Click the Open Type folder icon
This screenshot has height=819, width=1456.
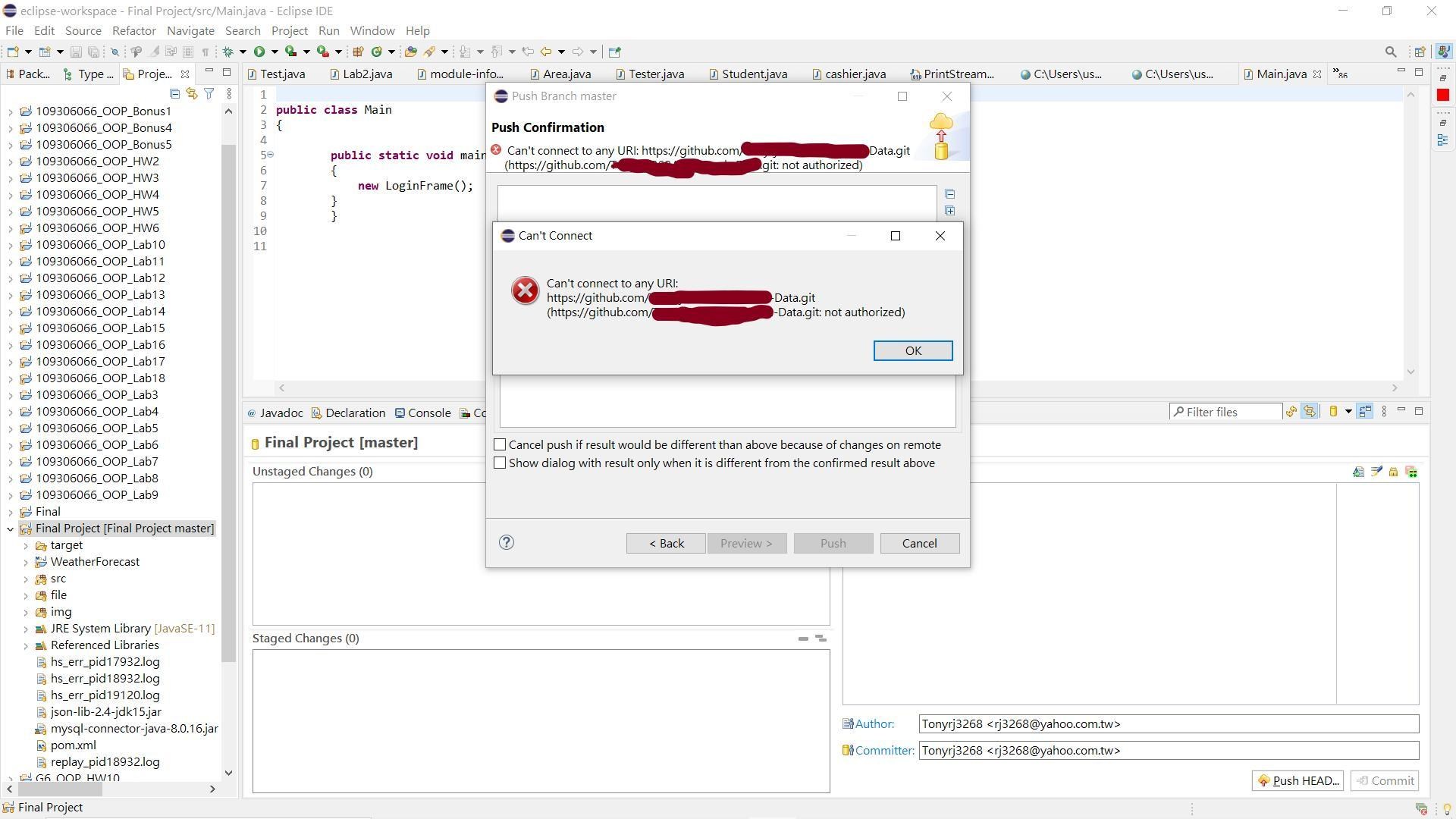pos(410,52)
